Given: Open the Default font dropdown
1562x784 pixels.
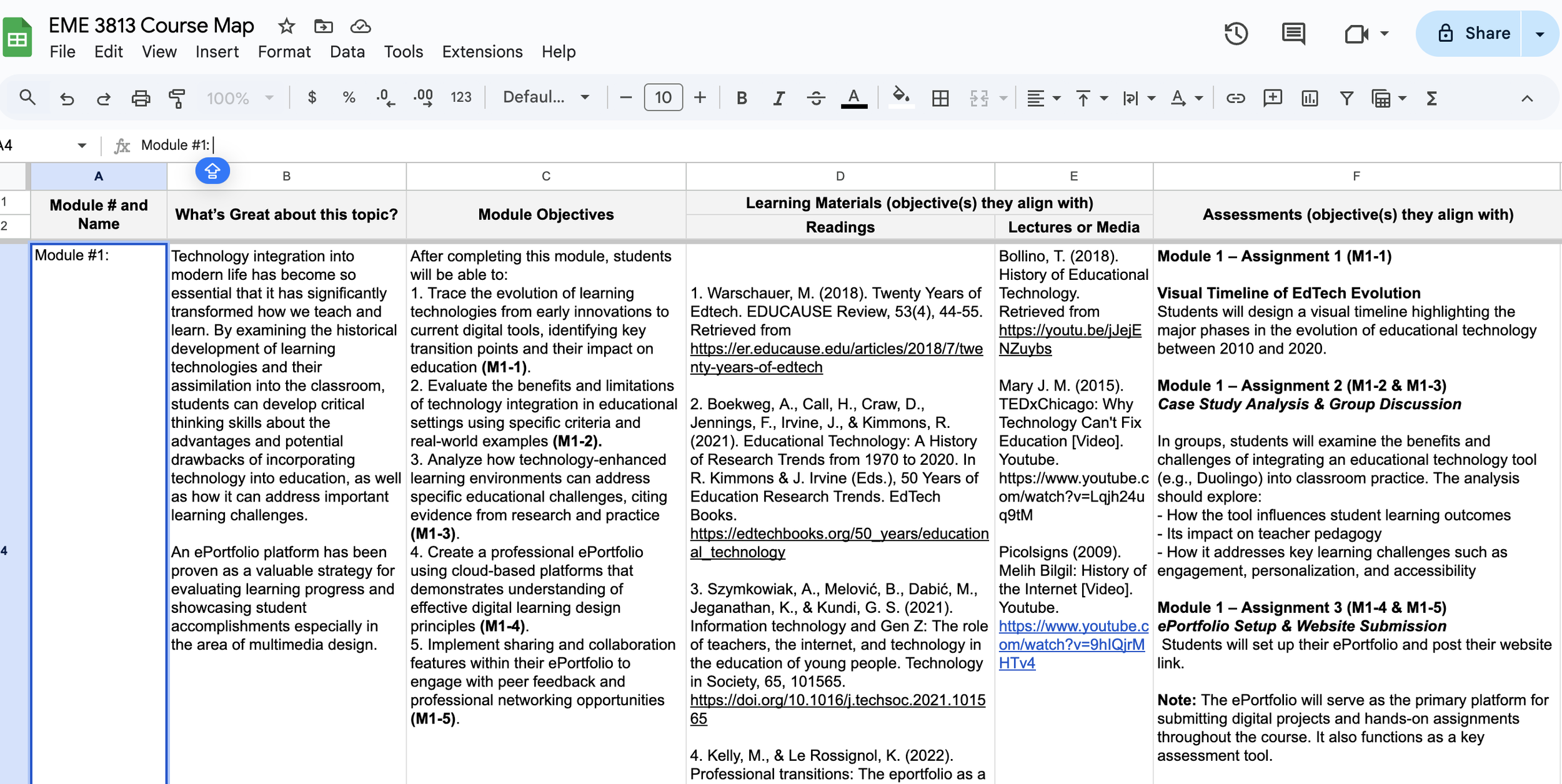Looking at the screenshot, I should pyautogui.click(x=545, y=97).
